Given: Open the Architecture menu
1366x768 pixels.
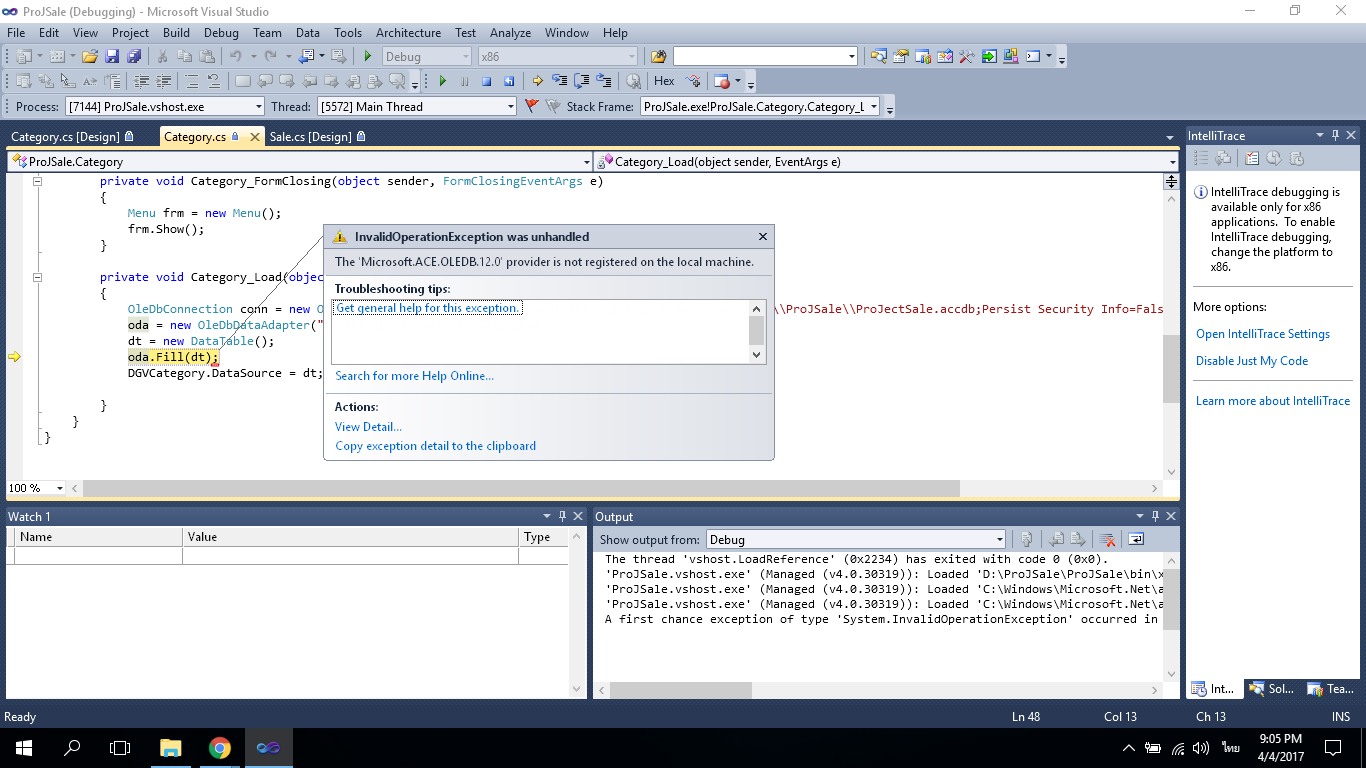Looking at the screenshot, I should tap(408, 33).
